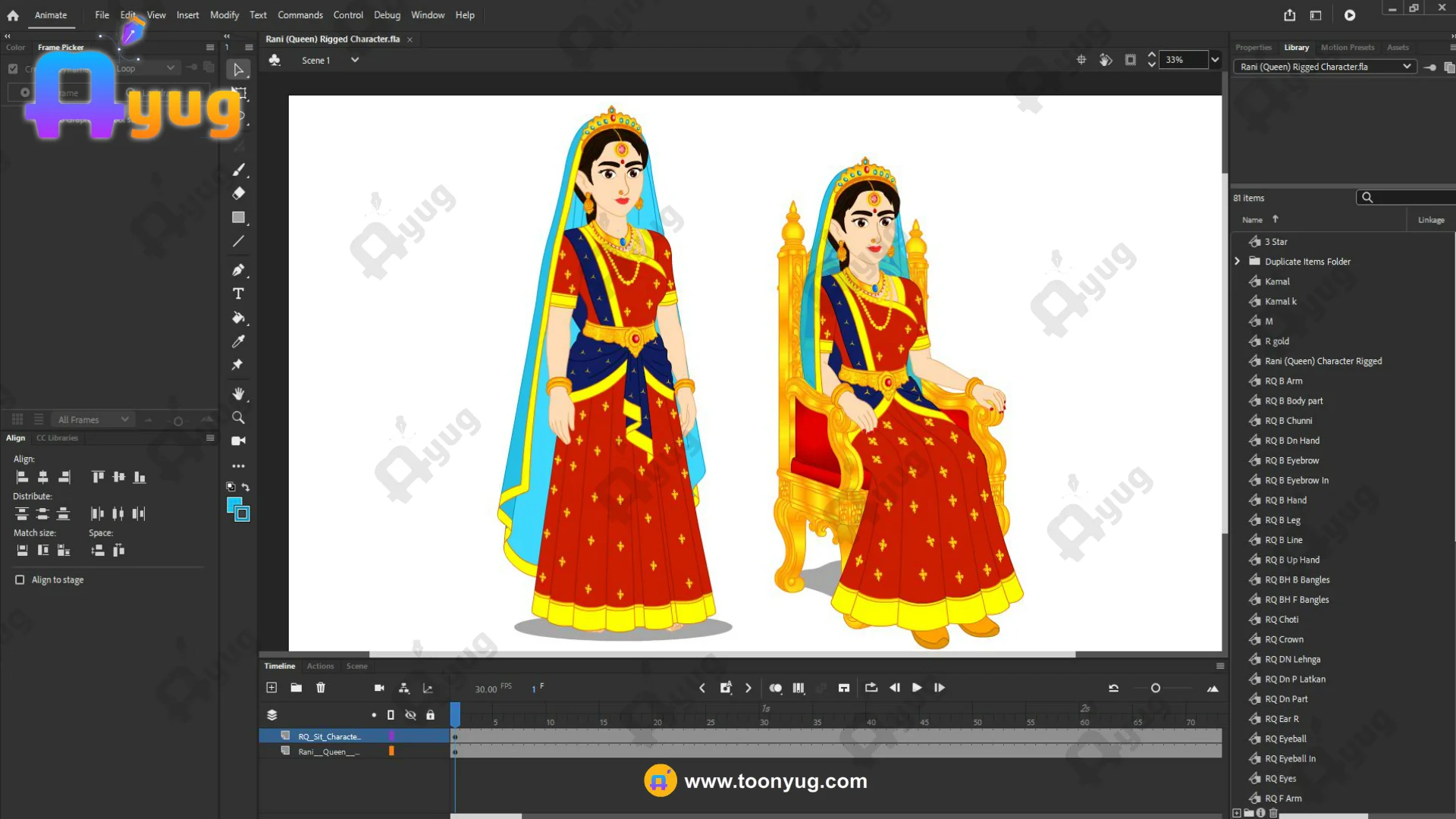Screen dimensions: 1456x819
Task: Toggle lock all layers icon
Action: click(430, 715)
